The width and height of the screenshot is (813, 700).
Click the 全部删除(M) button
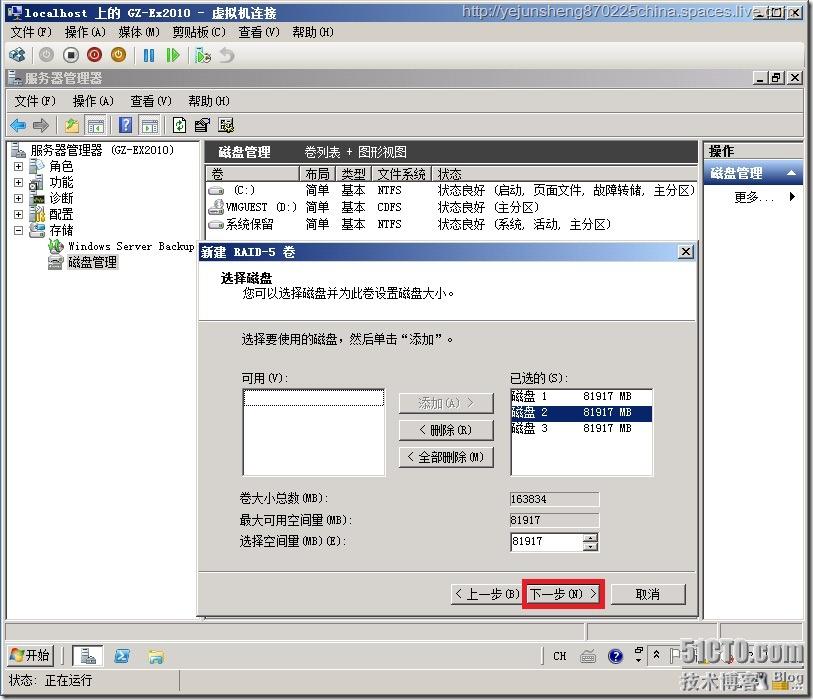[x=446, y=457]
